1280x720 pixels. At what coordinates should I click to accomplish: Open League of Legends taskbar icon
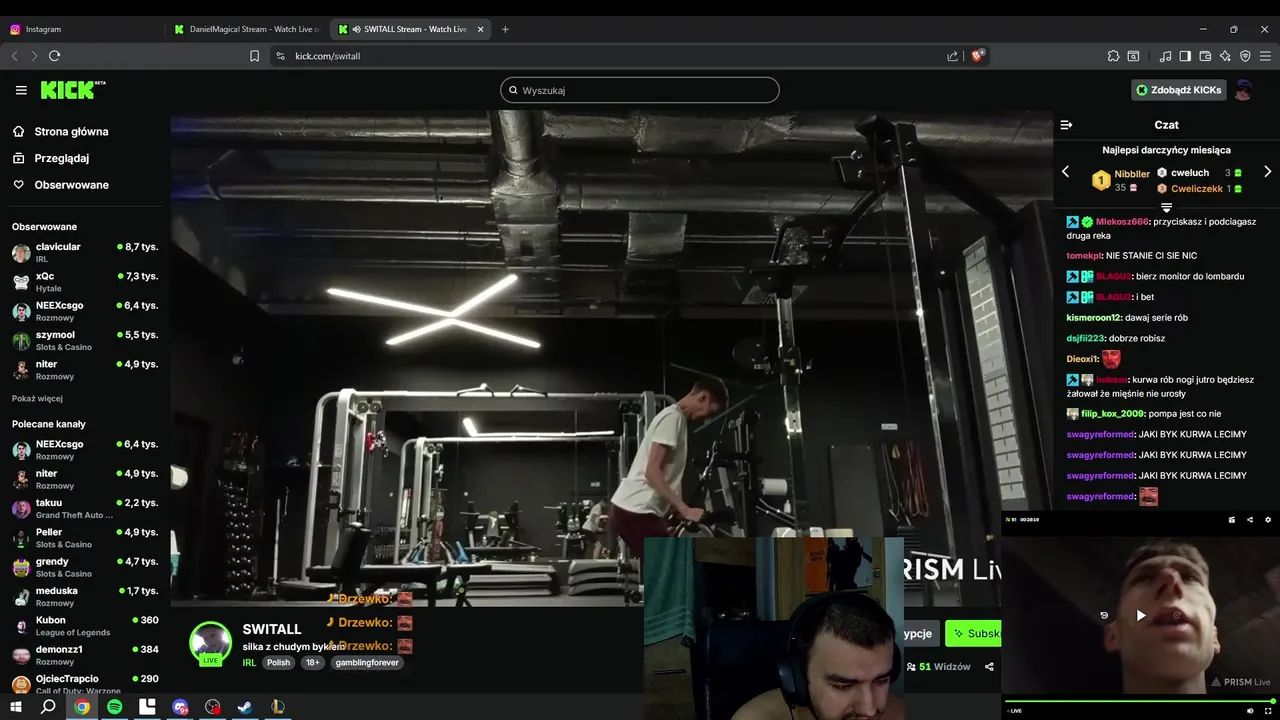point(278,707)
